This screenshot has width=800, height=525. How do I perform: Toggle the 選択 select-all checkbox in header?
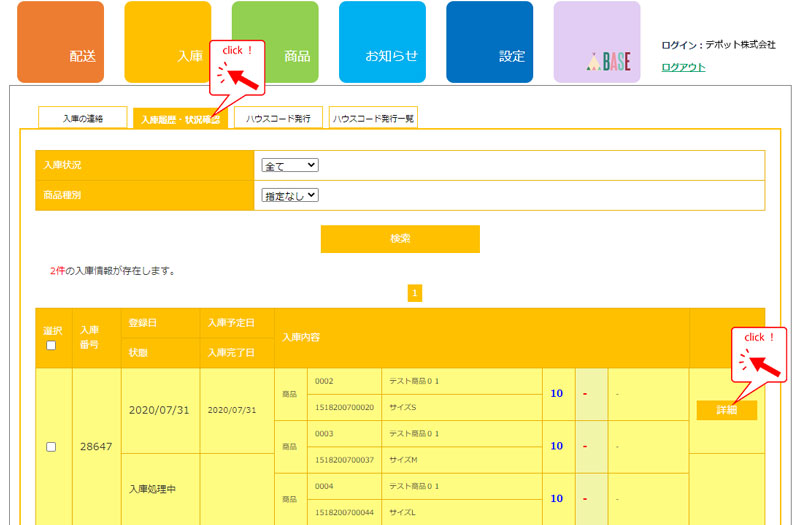[52, 345]
